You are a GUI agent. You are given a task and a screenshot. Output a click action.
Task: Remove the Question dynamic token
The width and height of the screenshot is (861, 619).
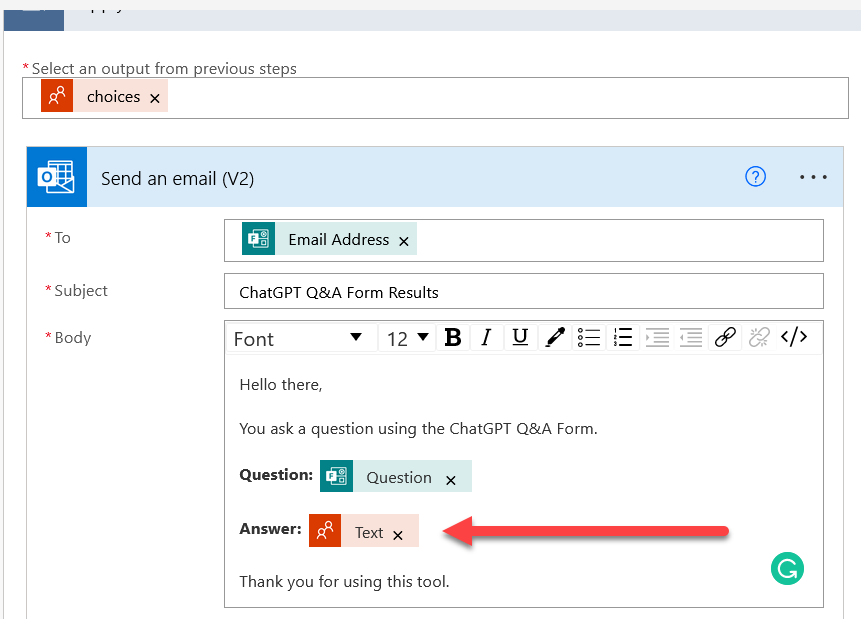tap(451, 480)
